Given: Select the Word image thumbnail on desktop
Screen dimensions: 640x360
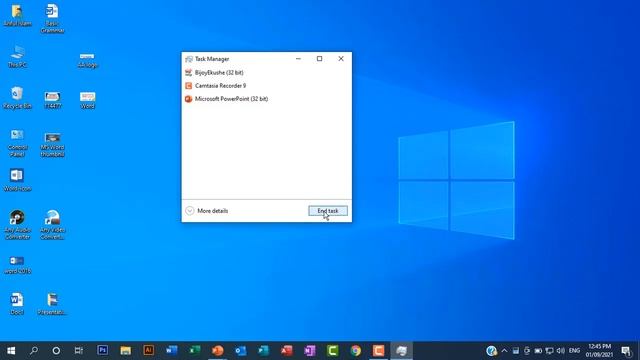Looking at the screenshot, I should [x=87, y=100].
